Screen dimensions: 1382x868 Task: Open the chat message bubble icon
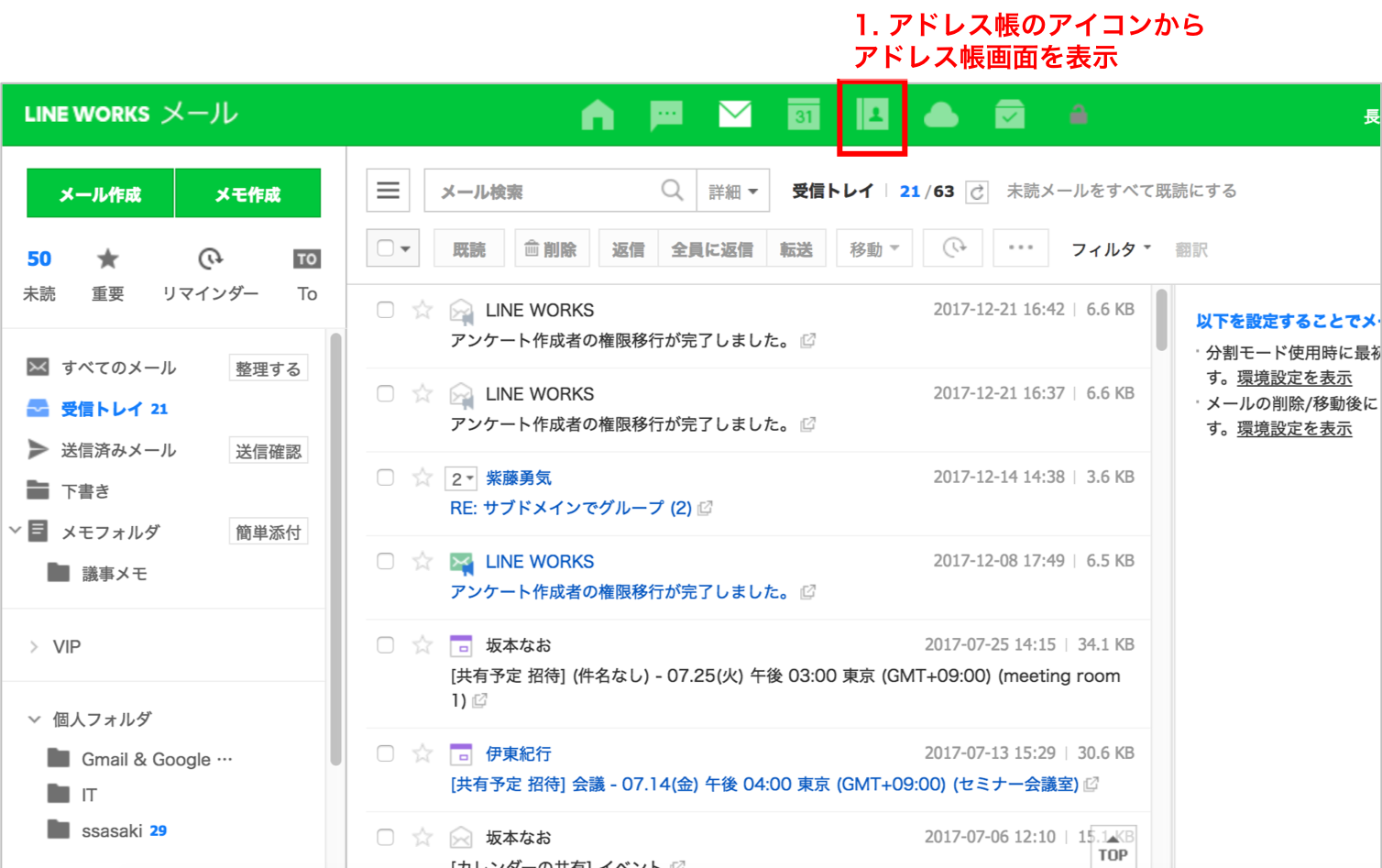666,115
